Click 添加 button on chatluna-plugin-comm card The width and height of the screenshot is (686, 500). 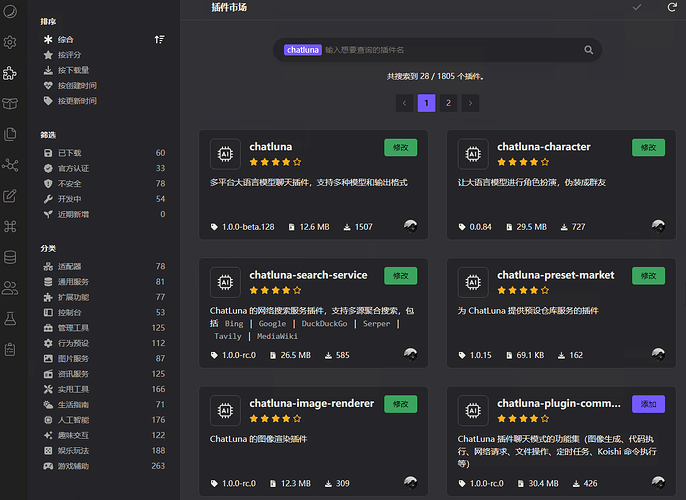tap(648, 404)
